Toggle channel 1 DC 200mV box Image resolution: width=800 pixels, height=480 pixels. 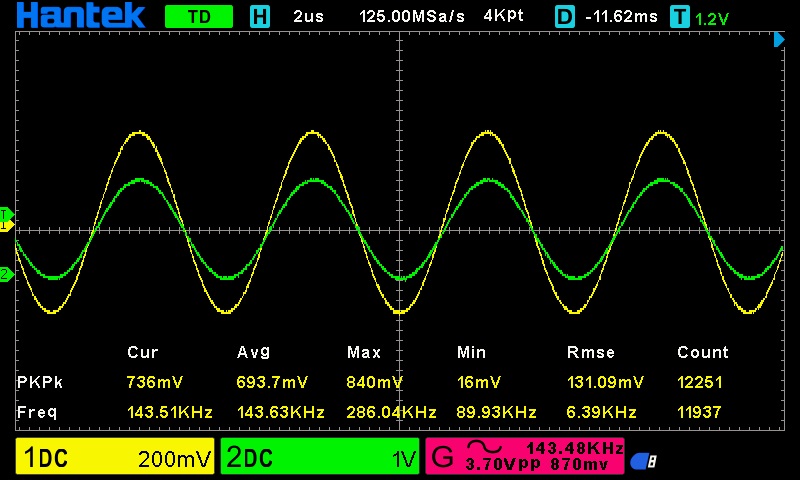(116, 459)
